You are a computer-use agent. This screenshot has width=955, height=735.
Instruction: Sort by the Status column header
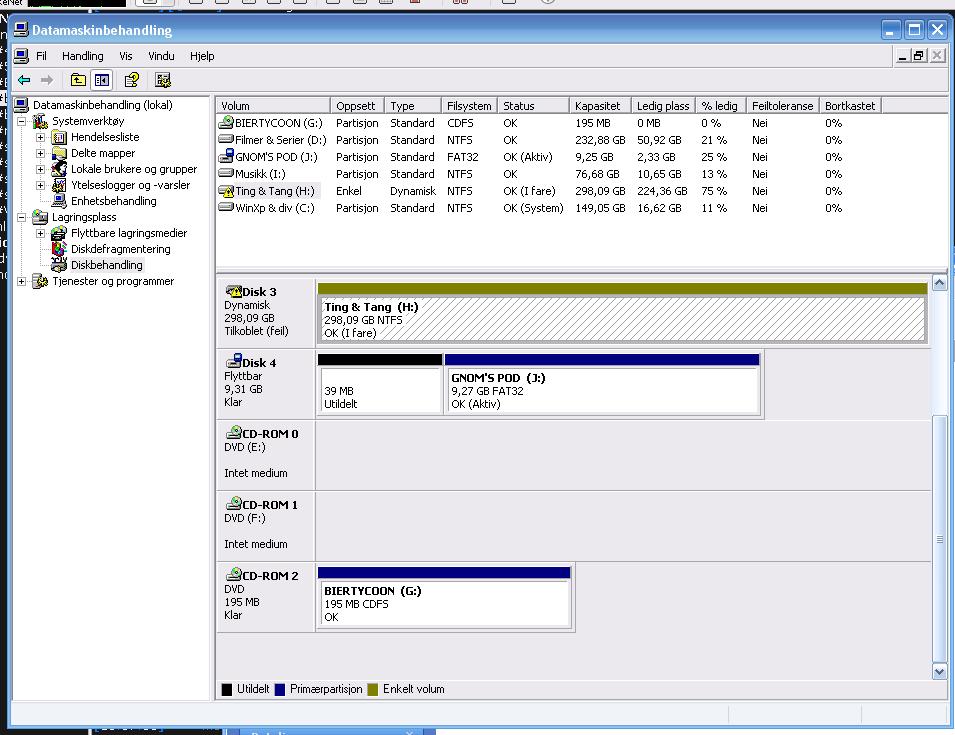pos(534,106)
